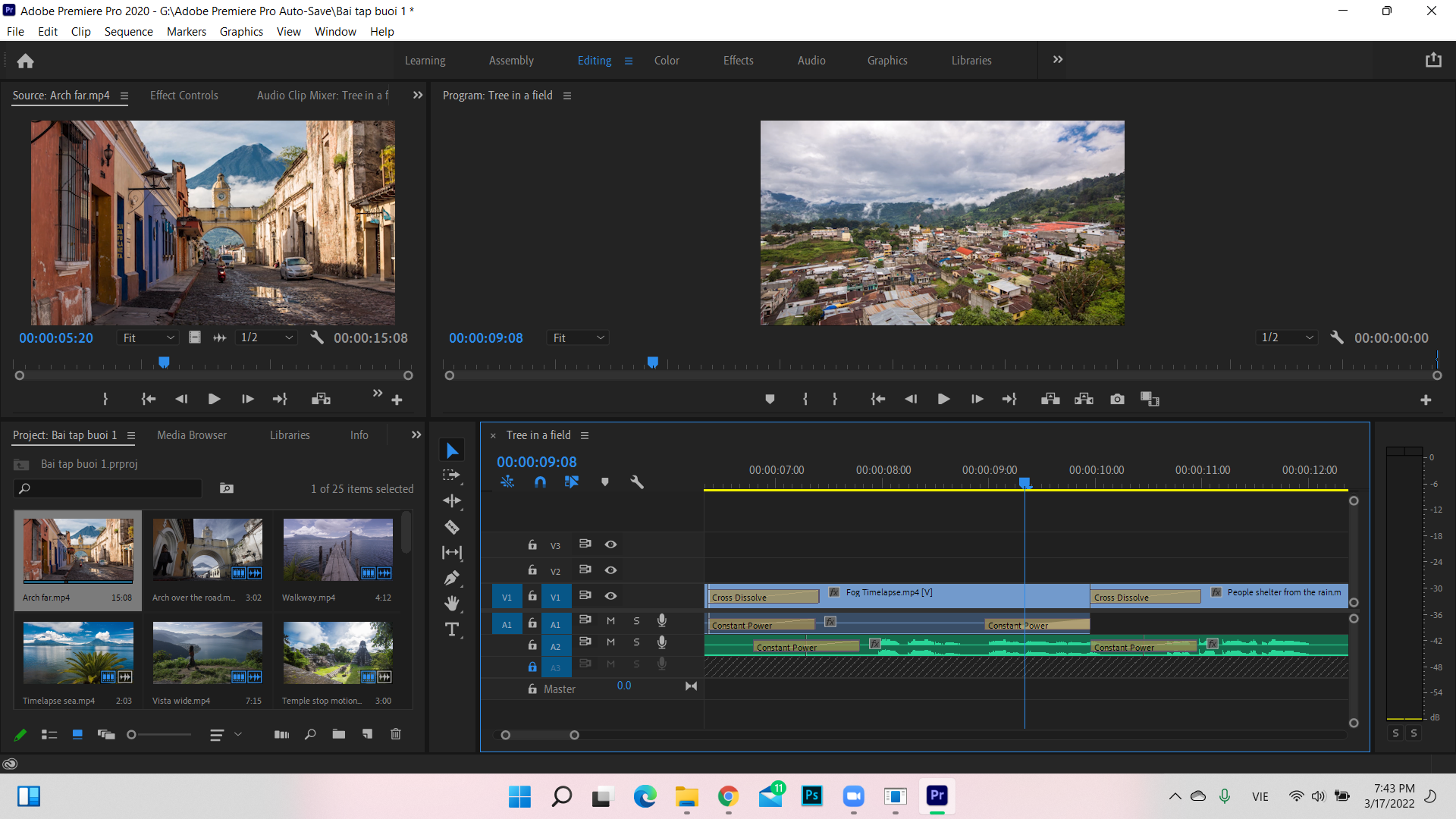Select the Pen tool
This screenshot has height=819, width=1456.
[x=452, y=578]
